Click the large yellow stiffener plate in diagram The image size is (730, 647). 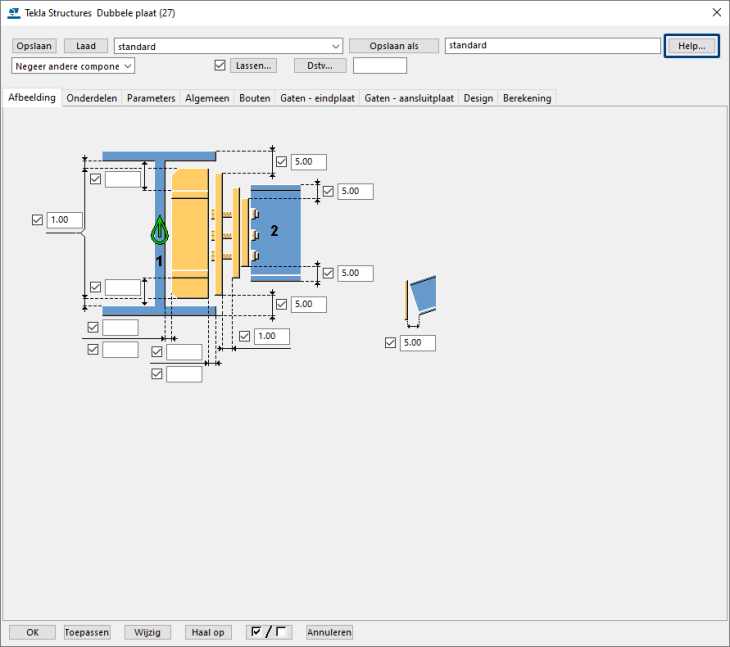tap(189, 233)
